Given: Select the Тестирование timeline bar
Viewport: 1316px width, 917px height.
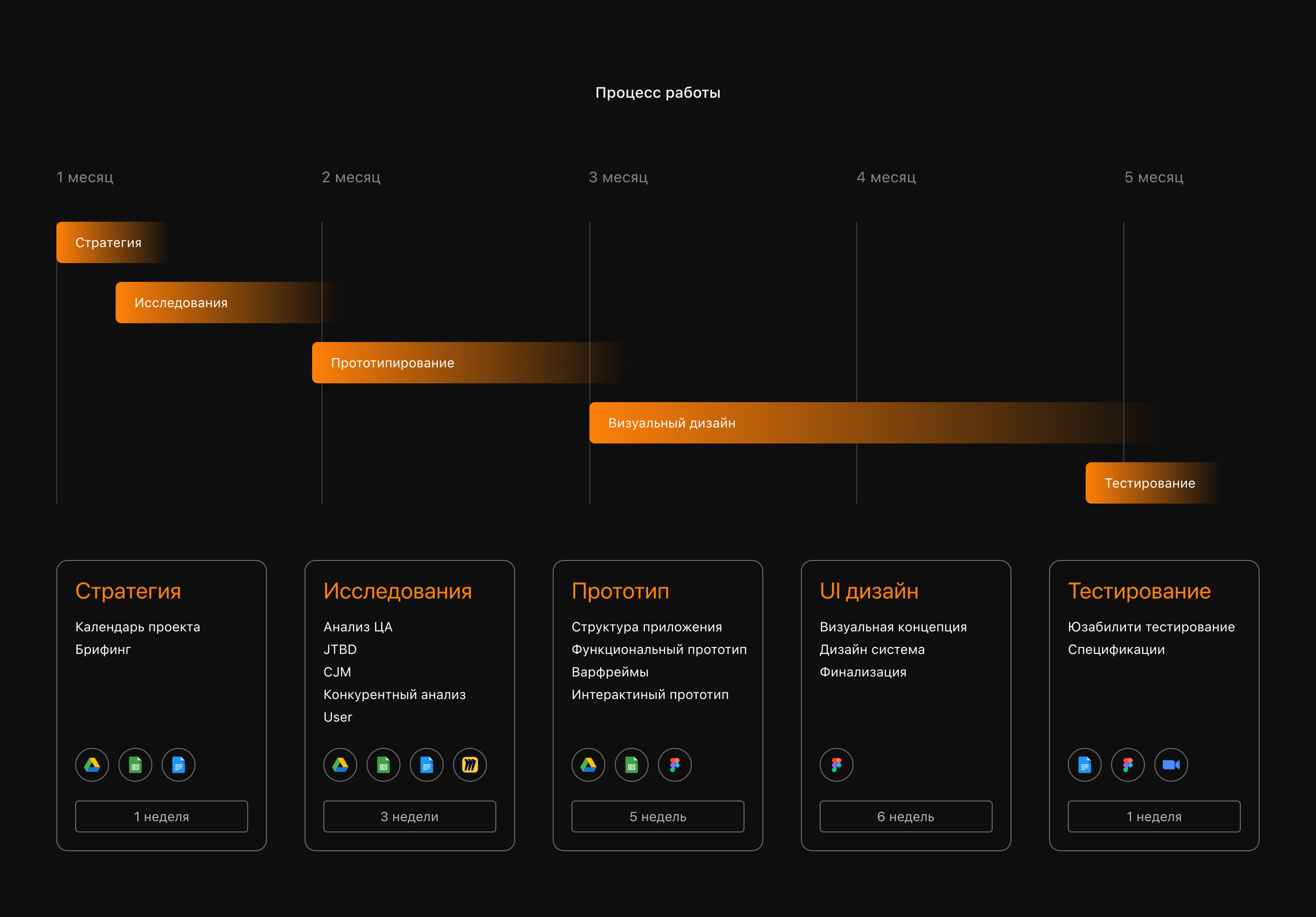Looking at the screenshot, I should pos(1149,483).
